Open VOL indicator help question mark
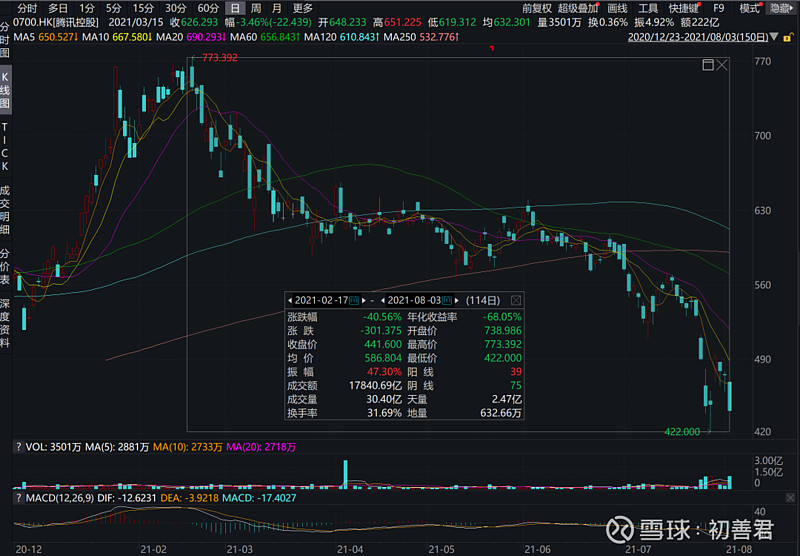 click(x=18, y=447)
